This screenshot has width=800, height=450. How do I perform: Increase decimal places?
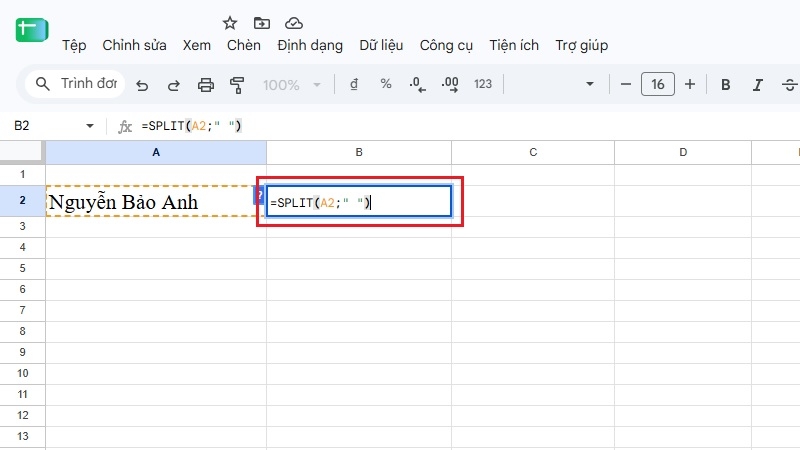pos(450,84)
